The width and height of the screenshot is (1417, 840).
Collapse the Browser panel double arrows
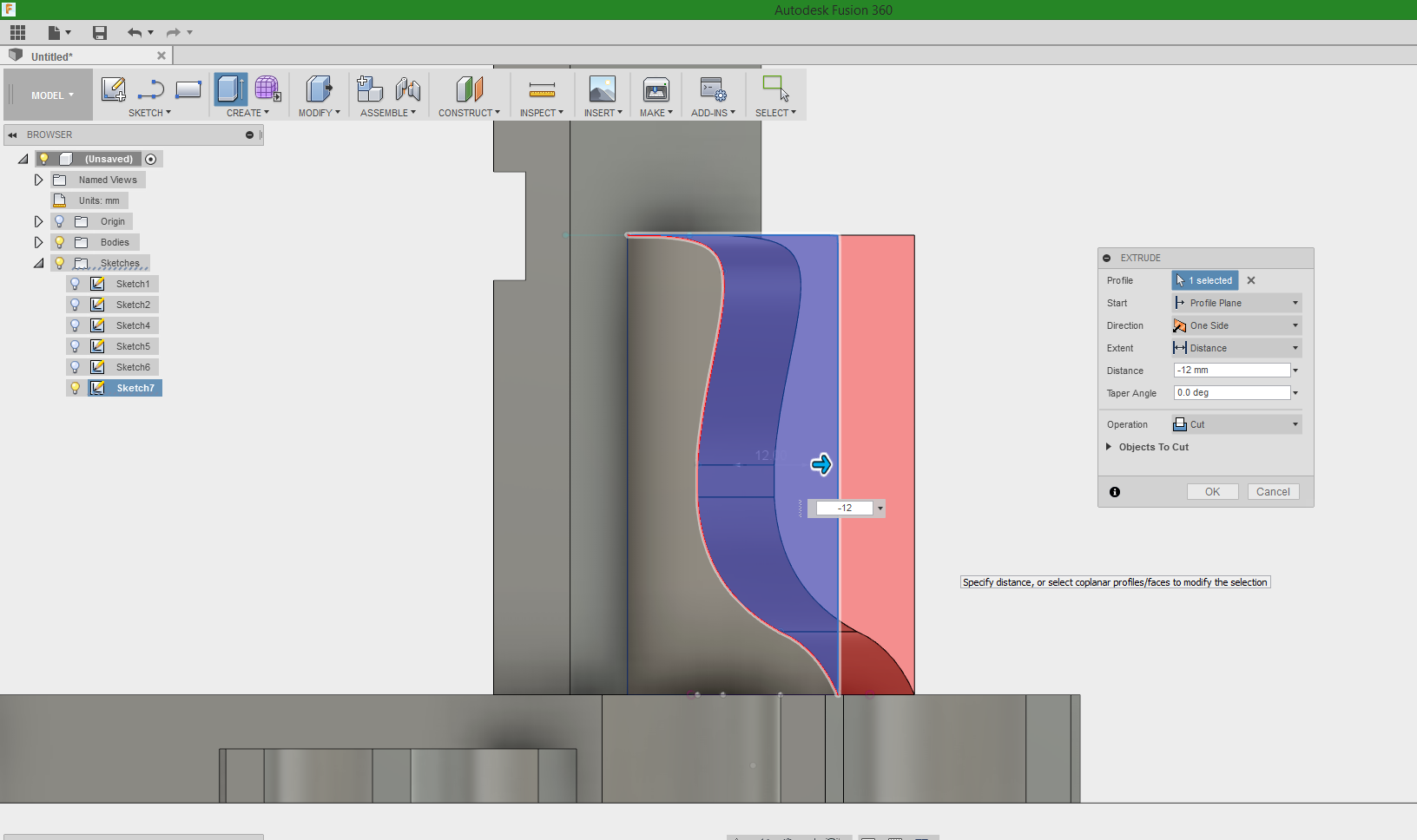tap(12, 135)
